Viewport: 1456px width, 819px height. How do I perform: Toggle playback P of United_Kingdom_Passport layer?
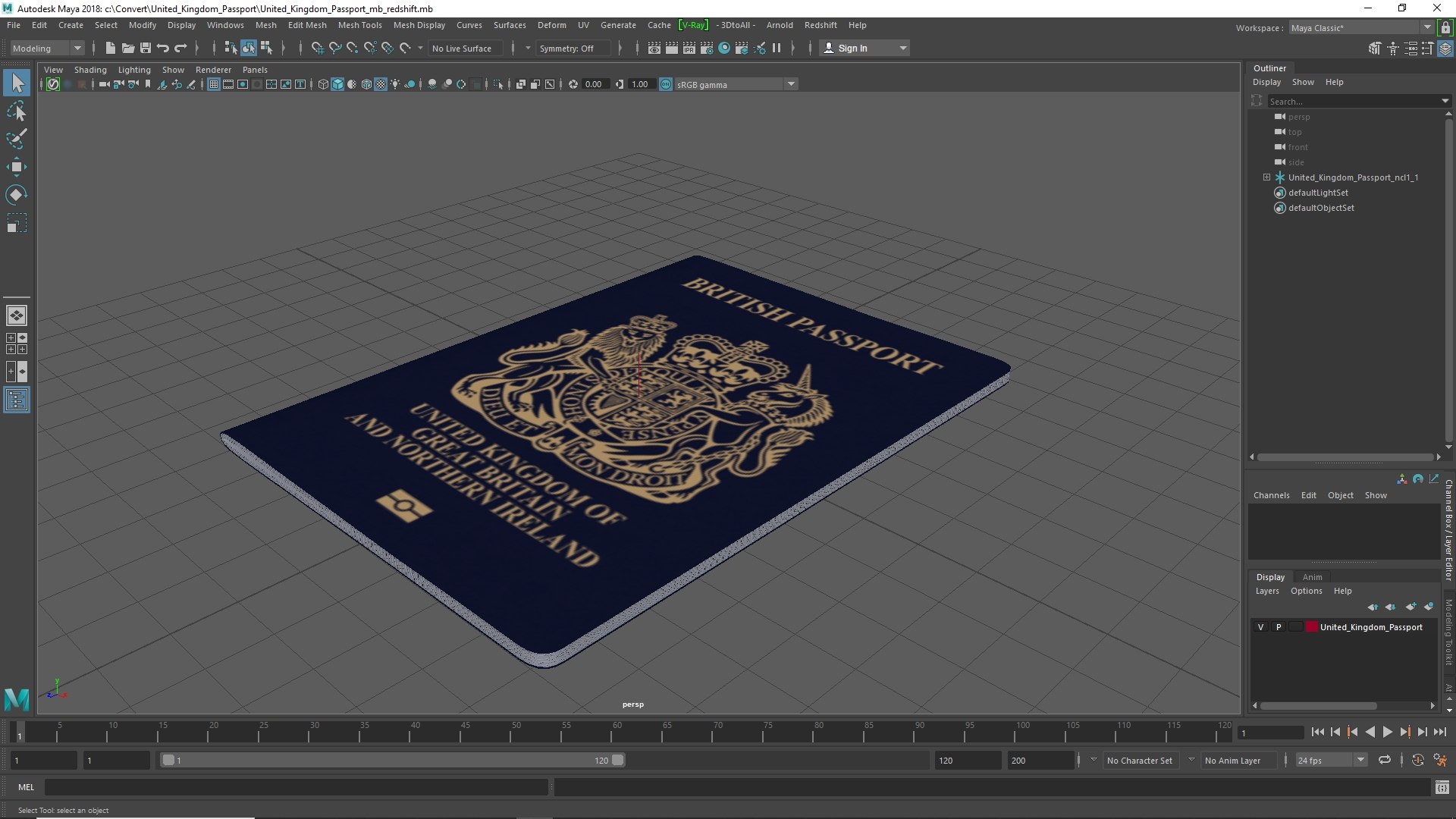[1279, 627]
